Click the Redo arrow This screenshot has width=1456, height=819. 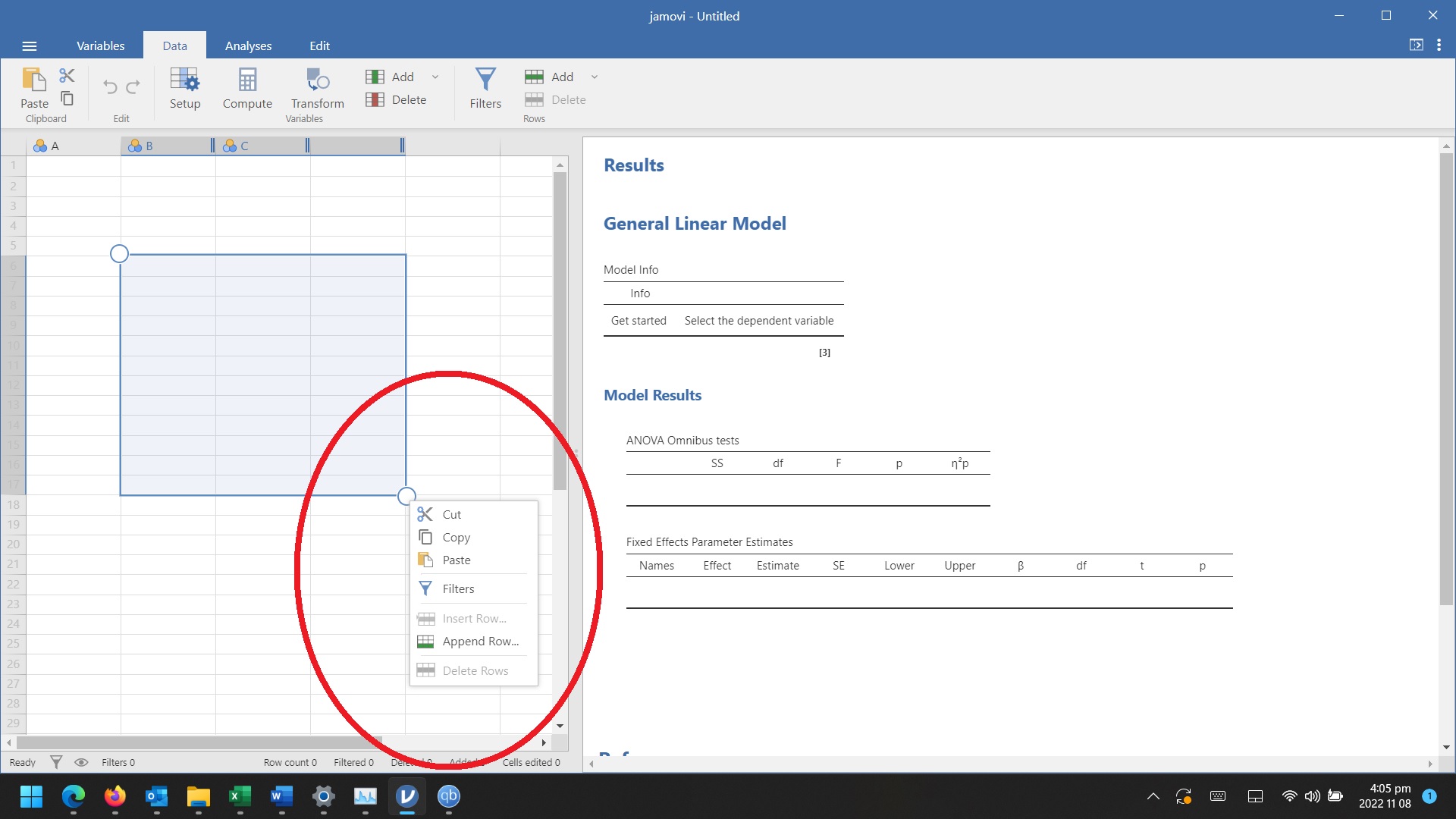click(133, 87)
